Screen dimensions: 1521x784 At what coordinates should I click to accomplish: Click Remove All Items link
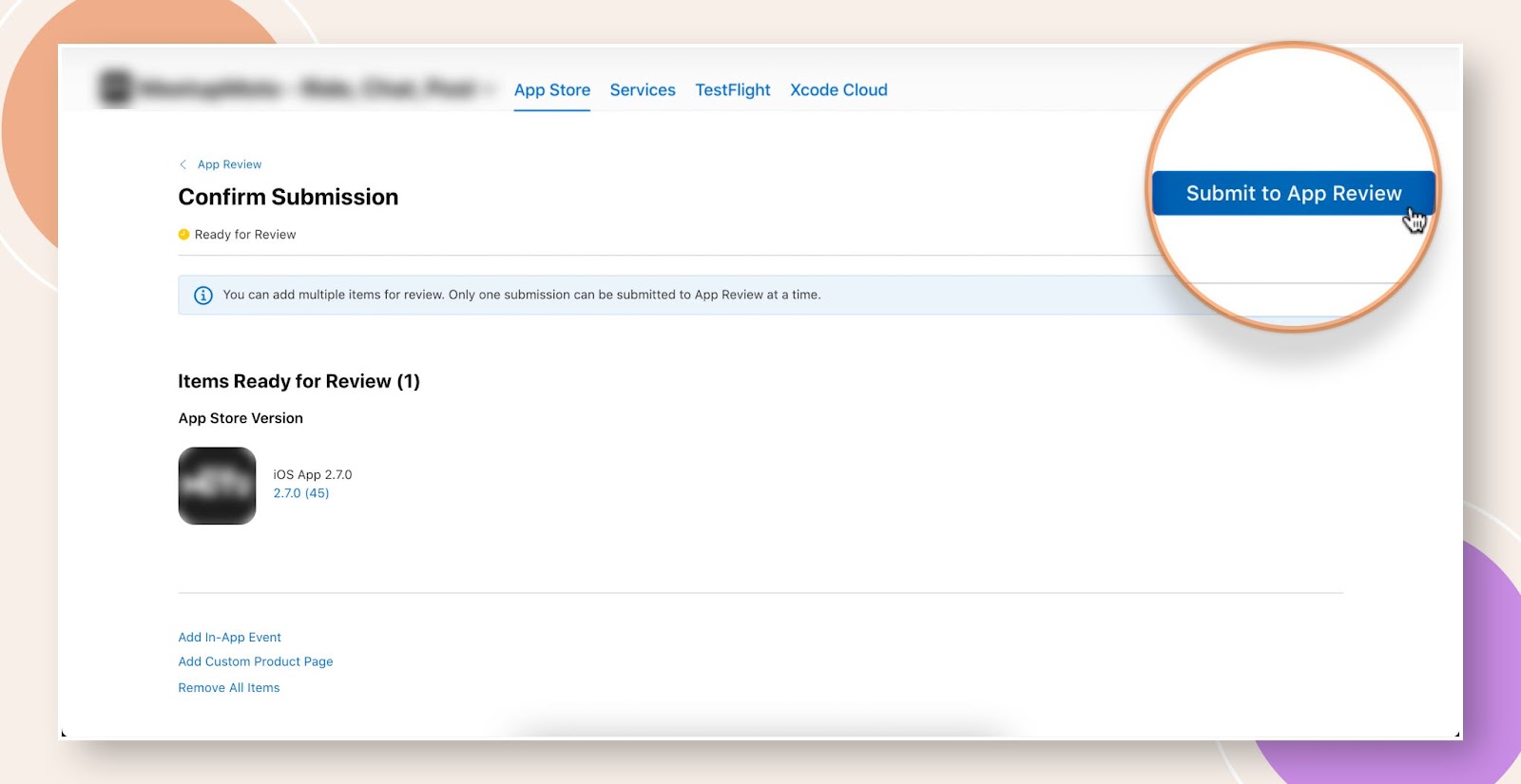click(x=229, y=688)
